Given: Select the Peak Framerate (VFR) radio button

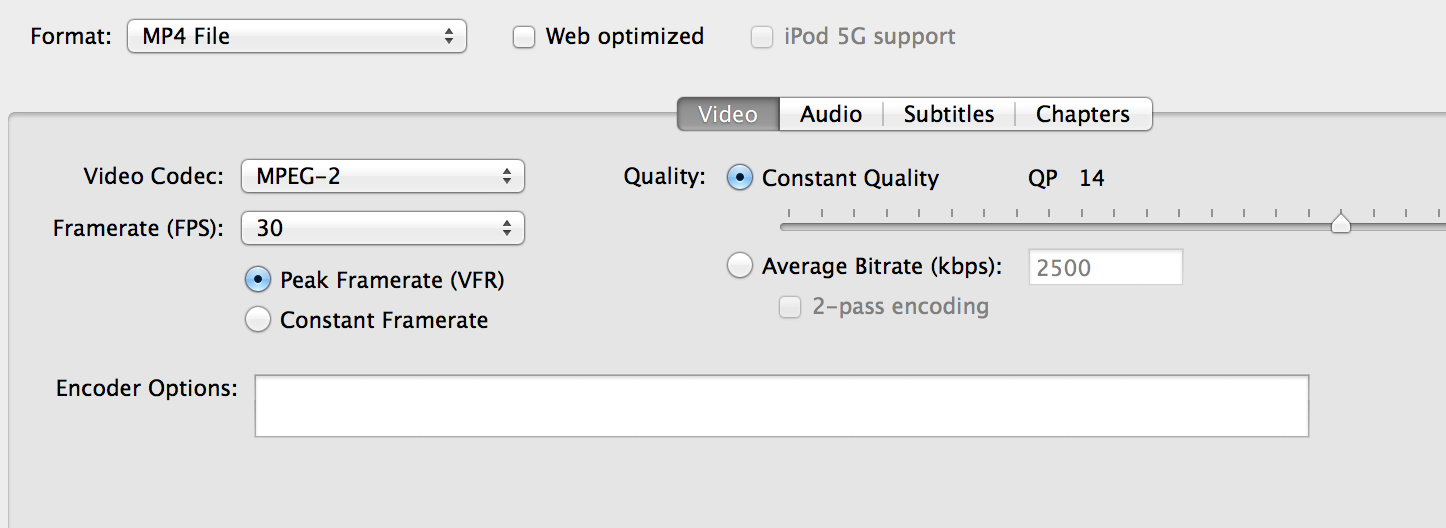Looking at the screenshot, I should [258, 280].
